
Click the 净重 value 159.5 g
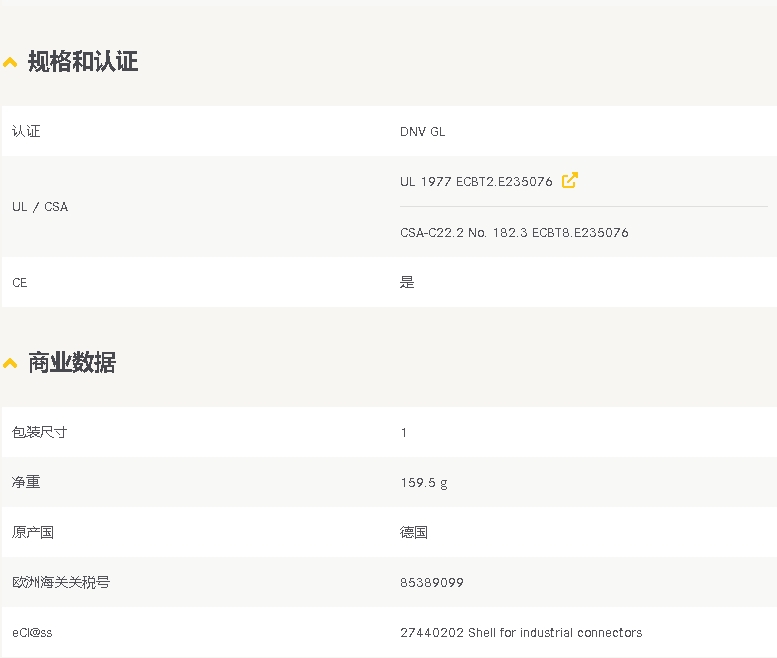424,483
